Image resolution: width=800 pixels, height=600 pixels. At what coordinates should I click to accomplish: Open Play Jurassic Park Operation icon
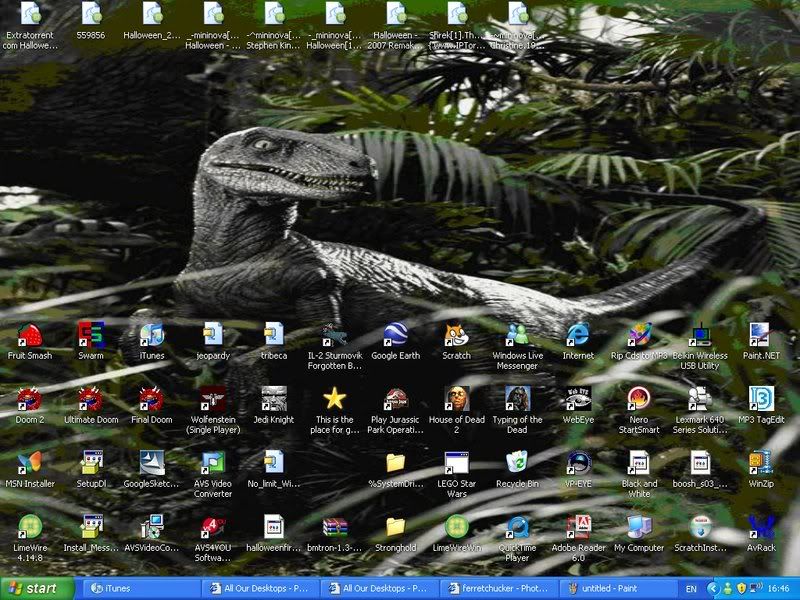[x=395, y=399]
